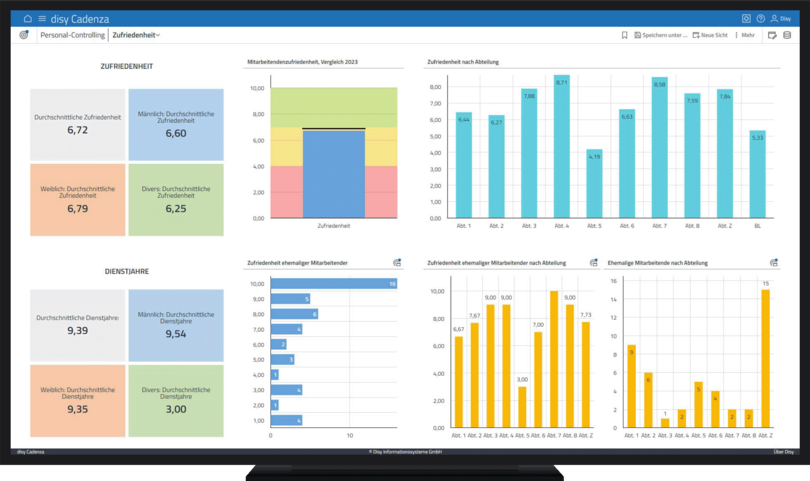
Task: Open the Disy user account menu
Action: click(780, 19)
